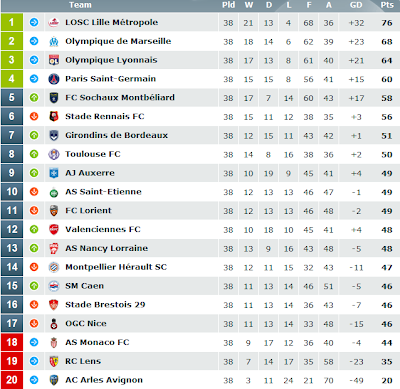
Task: Click the LOSC Lille Métropole club crest
Action: coord(54,23)
